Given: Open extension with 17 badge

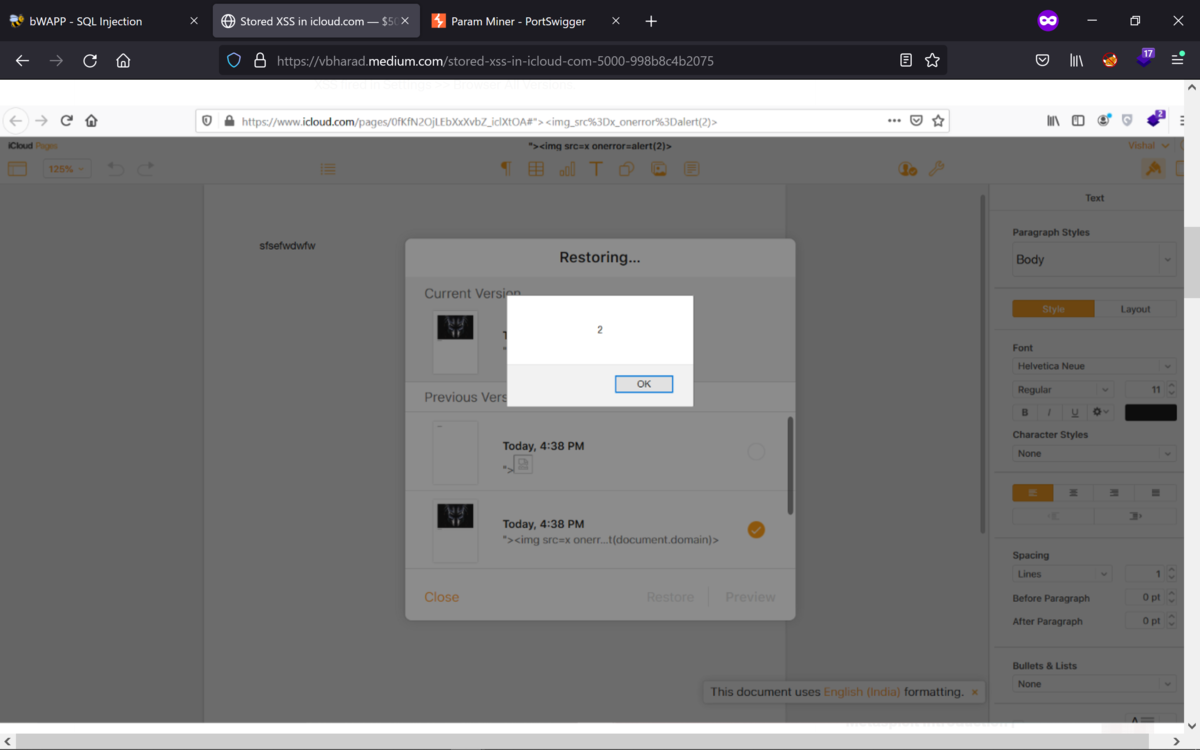Looking at the screenshot, I should 1145,59.
